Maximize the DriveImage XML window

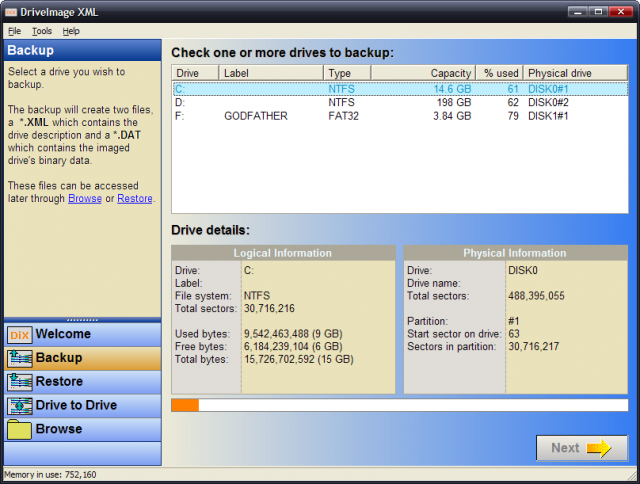[598, 11]
